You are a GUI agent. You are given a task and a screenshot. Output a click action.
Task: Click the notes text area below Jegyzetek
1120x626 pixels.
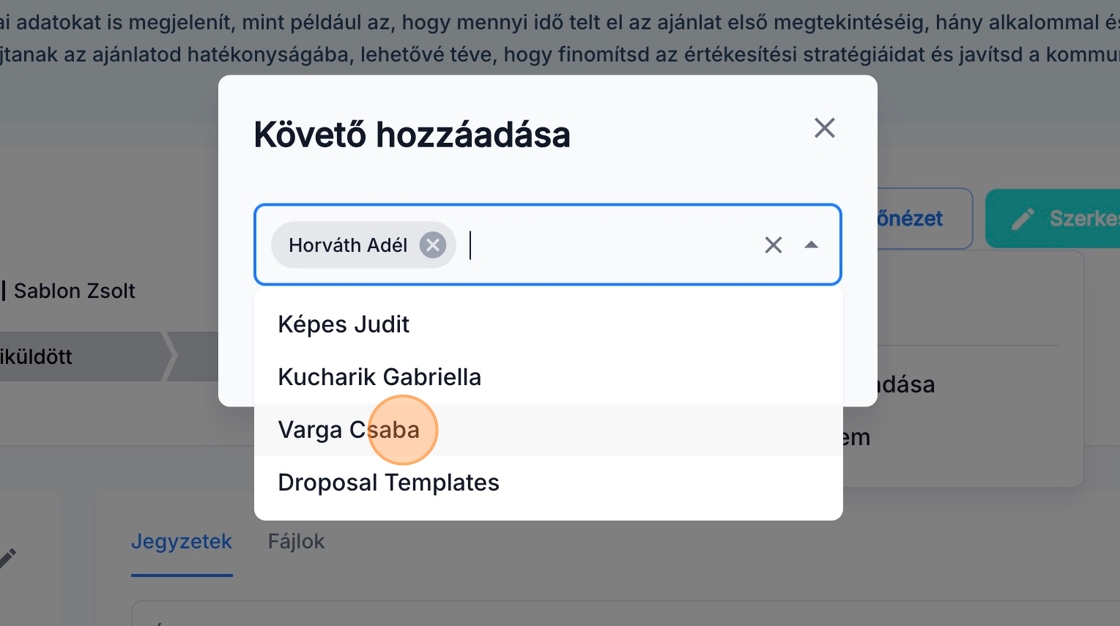600,614
